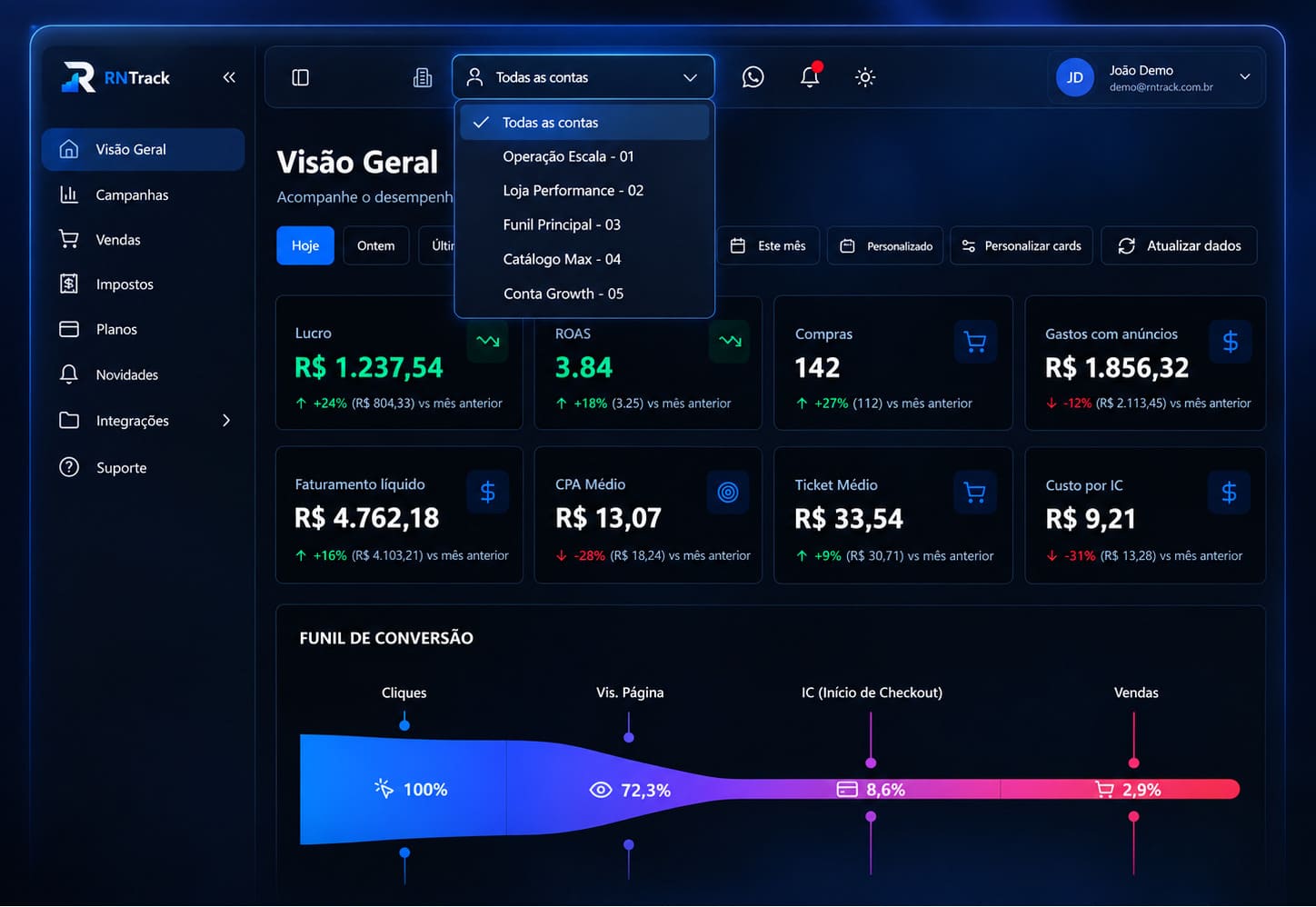
Task: Open Planos page
Action: coord(143,329)
